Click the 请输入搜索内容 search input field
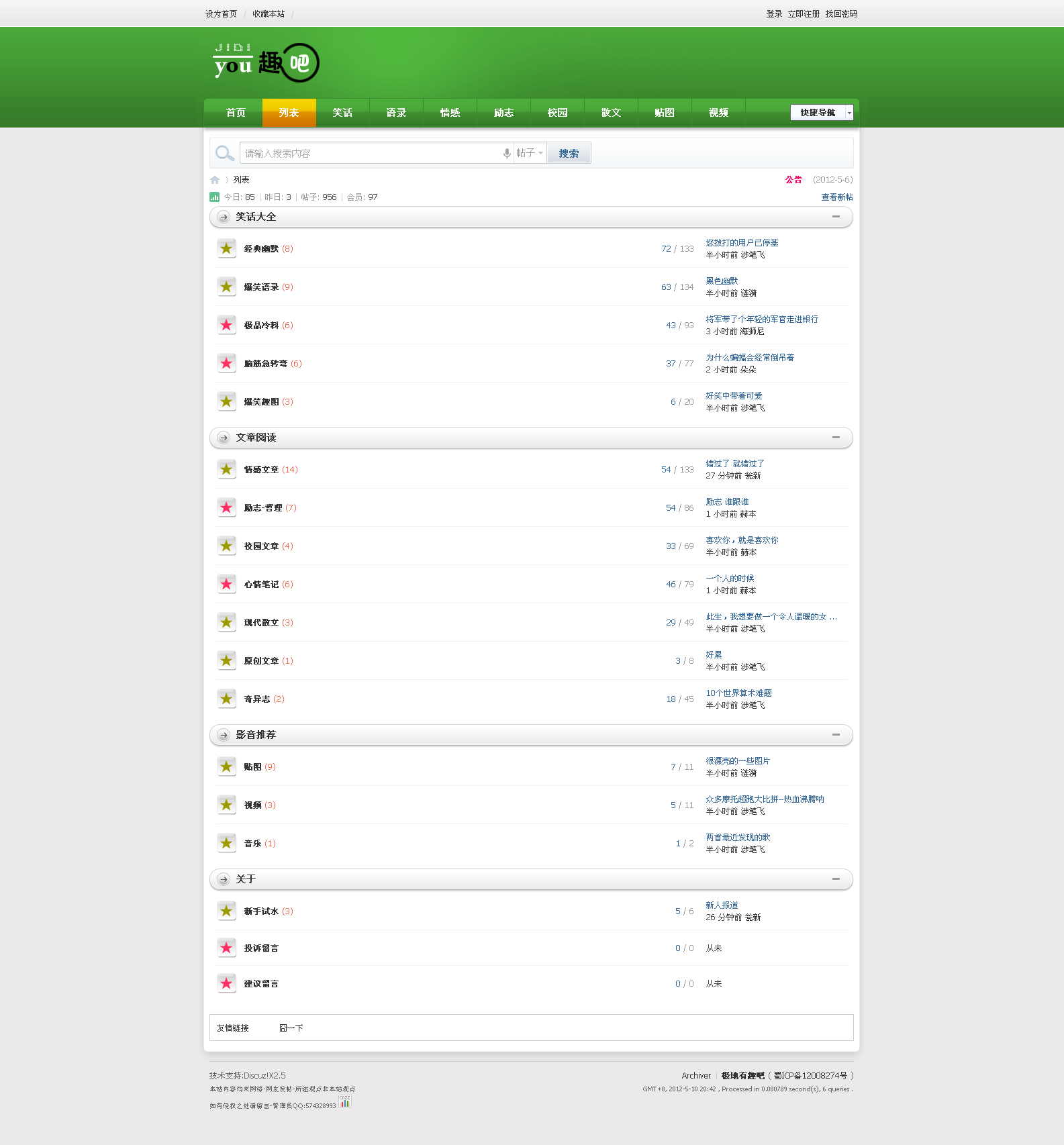 (371, 153)
